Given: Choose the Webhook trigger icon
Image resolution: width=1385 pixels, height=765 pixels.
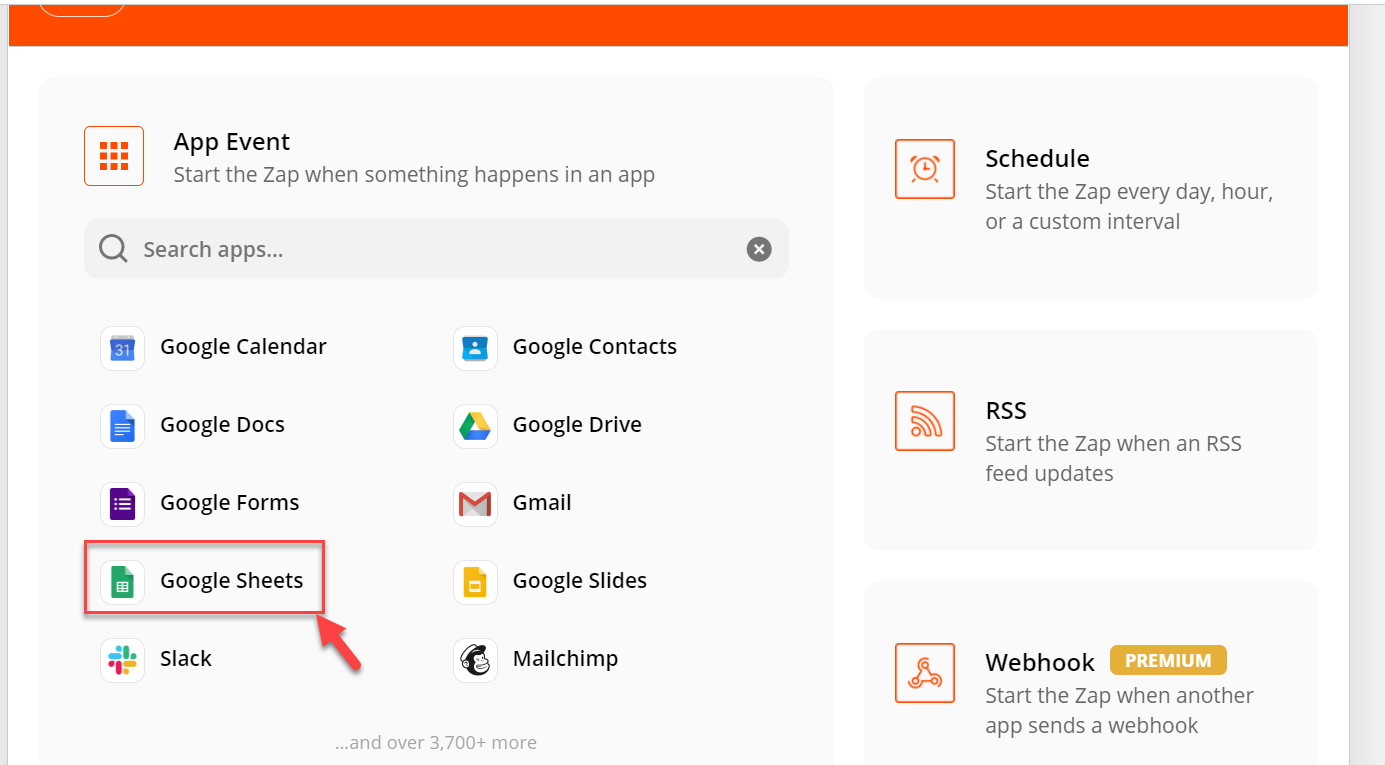Looking at the screenshot, I should pyautogui.click(x=925, y=673).
